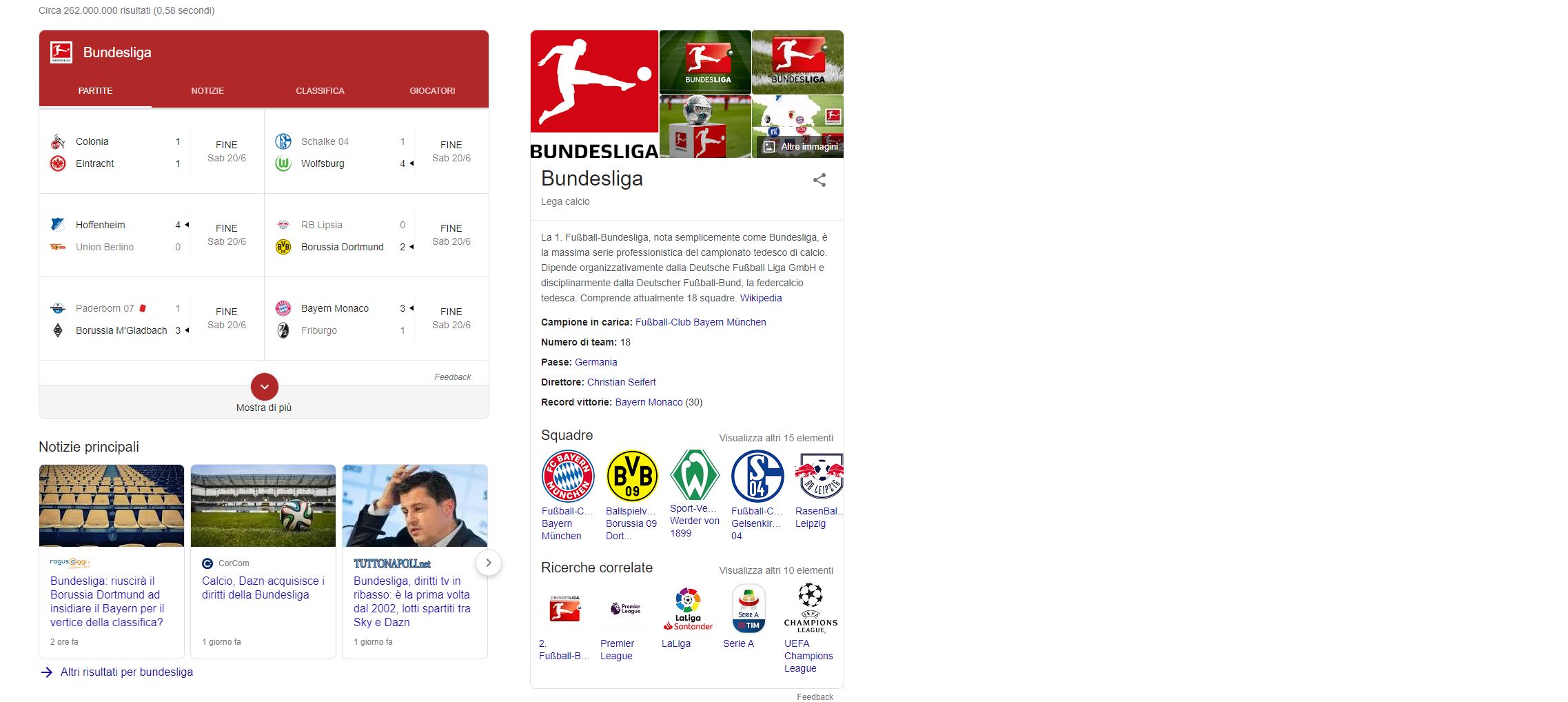This screenshot has width=1568, height=702.
Task: Open 2. Bundesliga logo in related searches
Action: point(564,608)
